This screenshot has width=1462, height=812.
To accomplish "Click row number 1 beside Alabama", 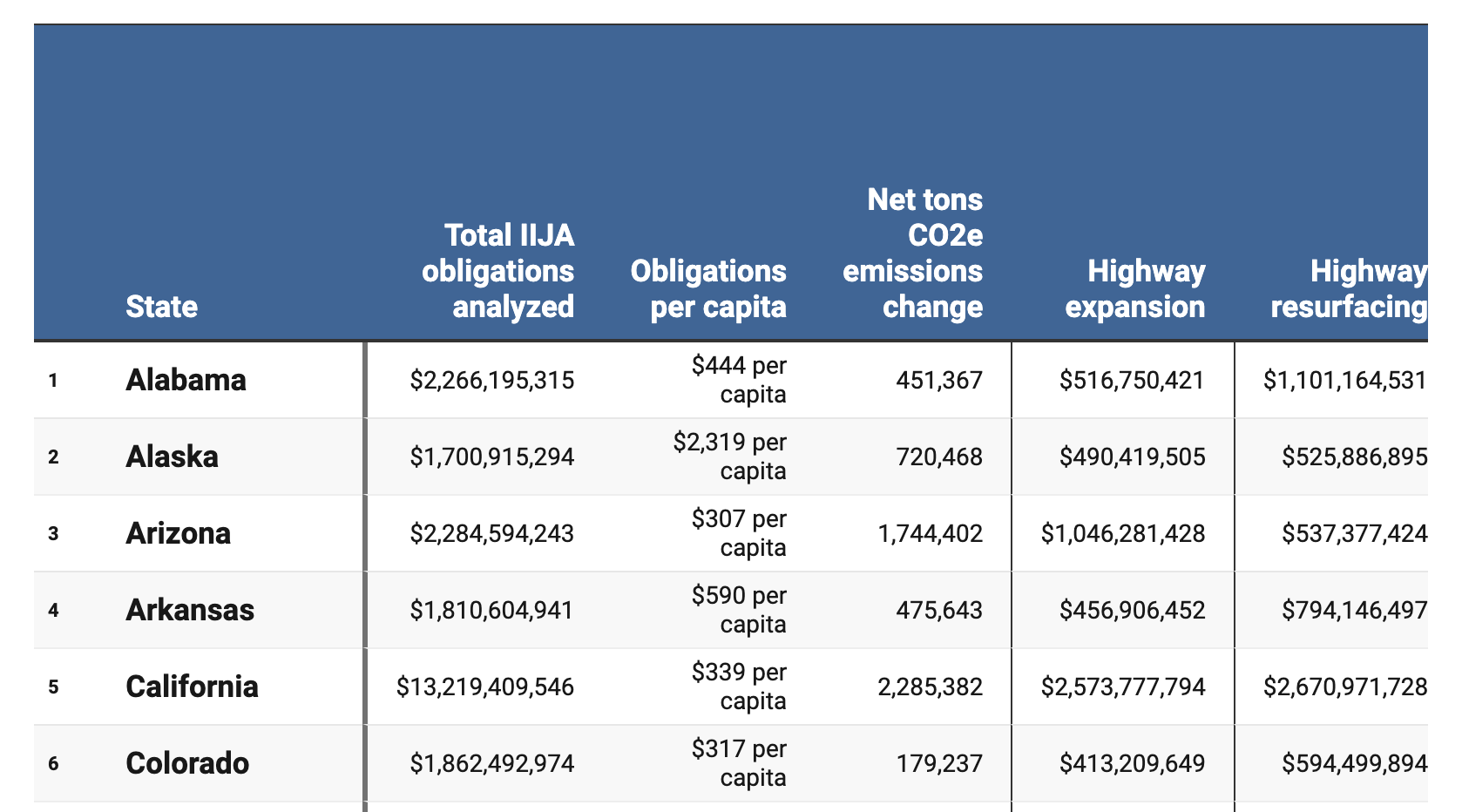I will click(x=53, y=380).
